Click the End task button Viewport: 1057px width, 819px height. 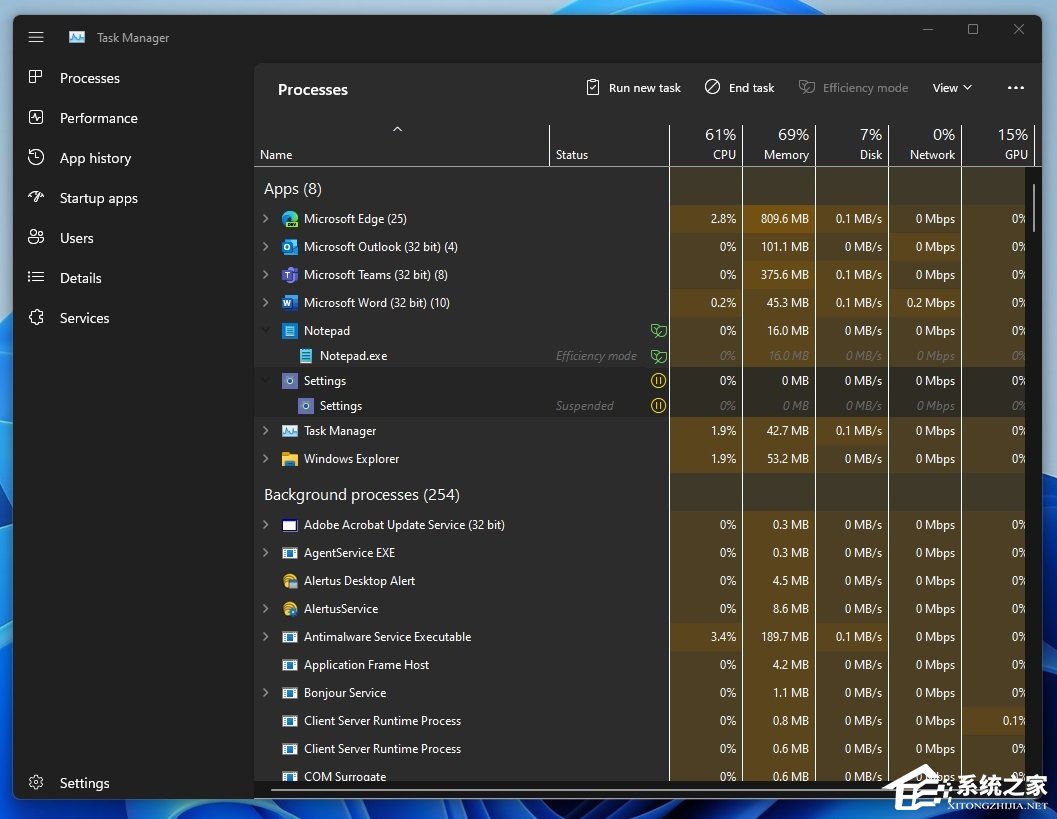pos(739,88)
